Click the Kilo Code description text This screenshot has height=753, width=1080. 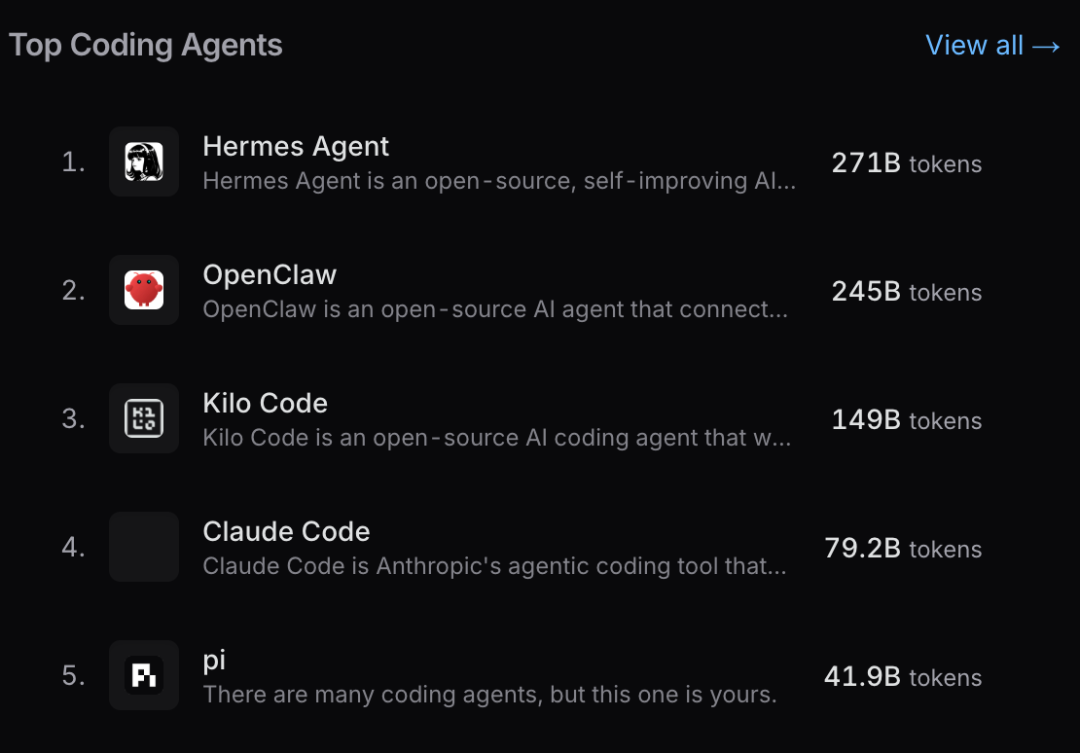[497, 437]
